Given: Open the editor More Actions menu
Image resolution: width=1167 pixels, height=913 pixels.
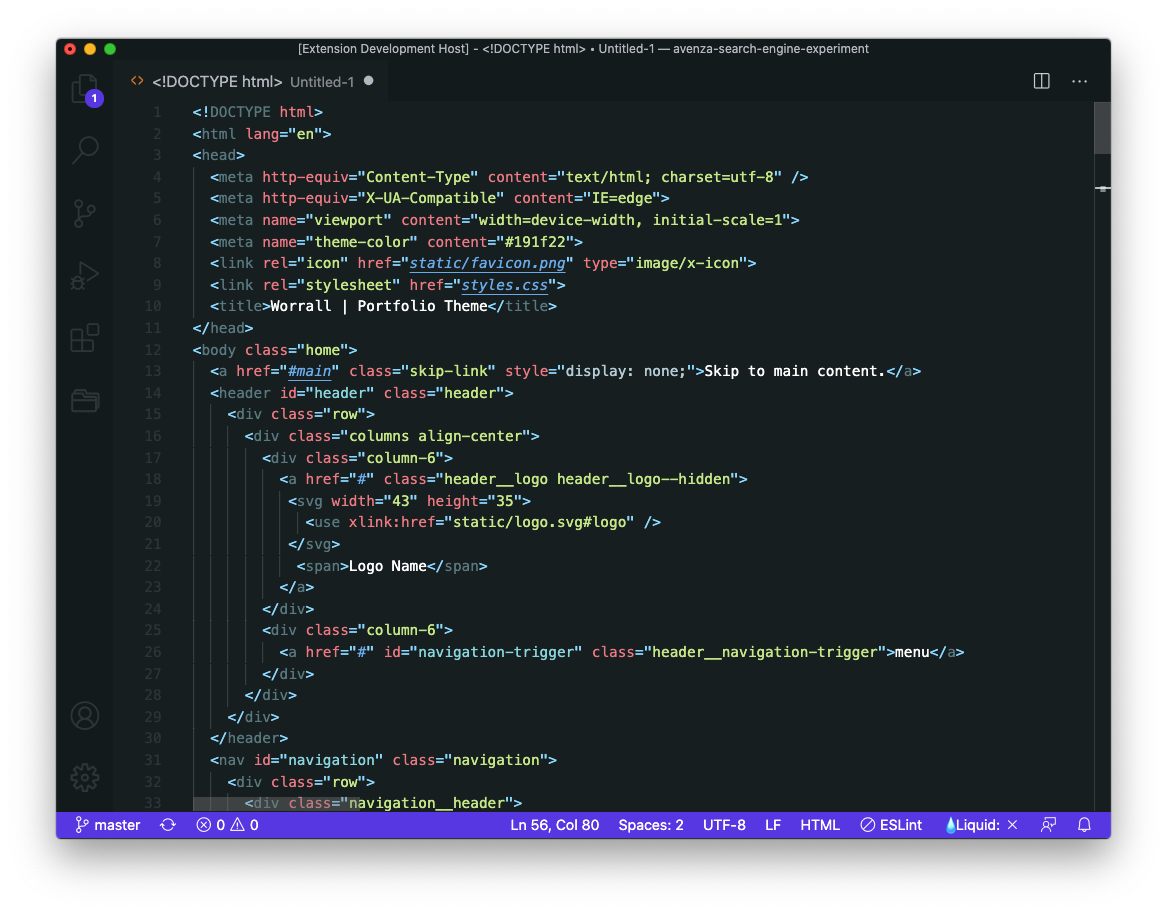Looking at the screenshot, I should point(1079,81).
